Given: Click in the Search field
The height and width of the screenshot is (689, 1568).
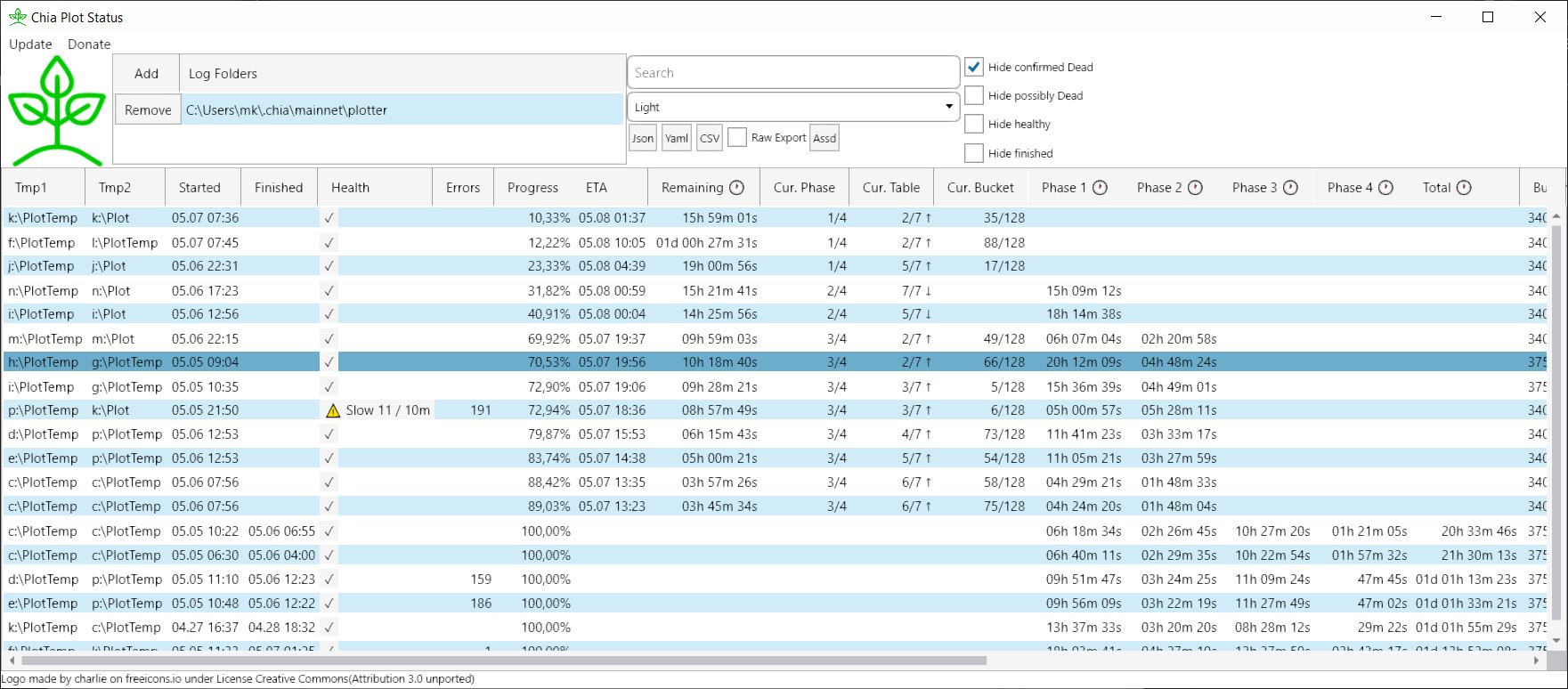Looking at the screenshot, I should click(793, 73).
